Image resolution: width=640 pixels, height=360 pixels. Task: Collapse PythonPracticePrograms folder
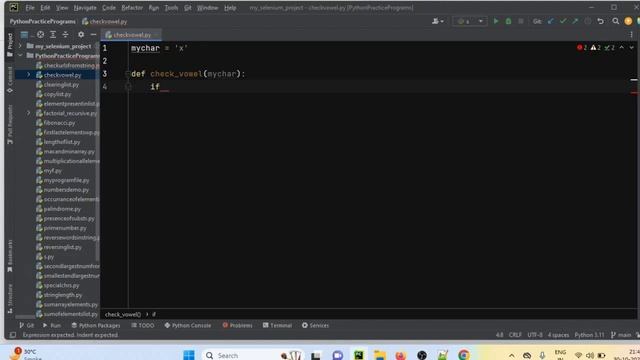20,56
